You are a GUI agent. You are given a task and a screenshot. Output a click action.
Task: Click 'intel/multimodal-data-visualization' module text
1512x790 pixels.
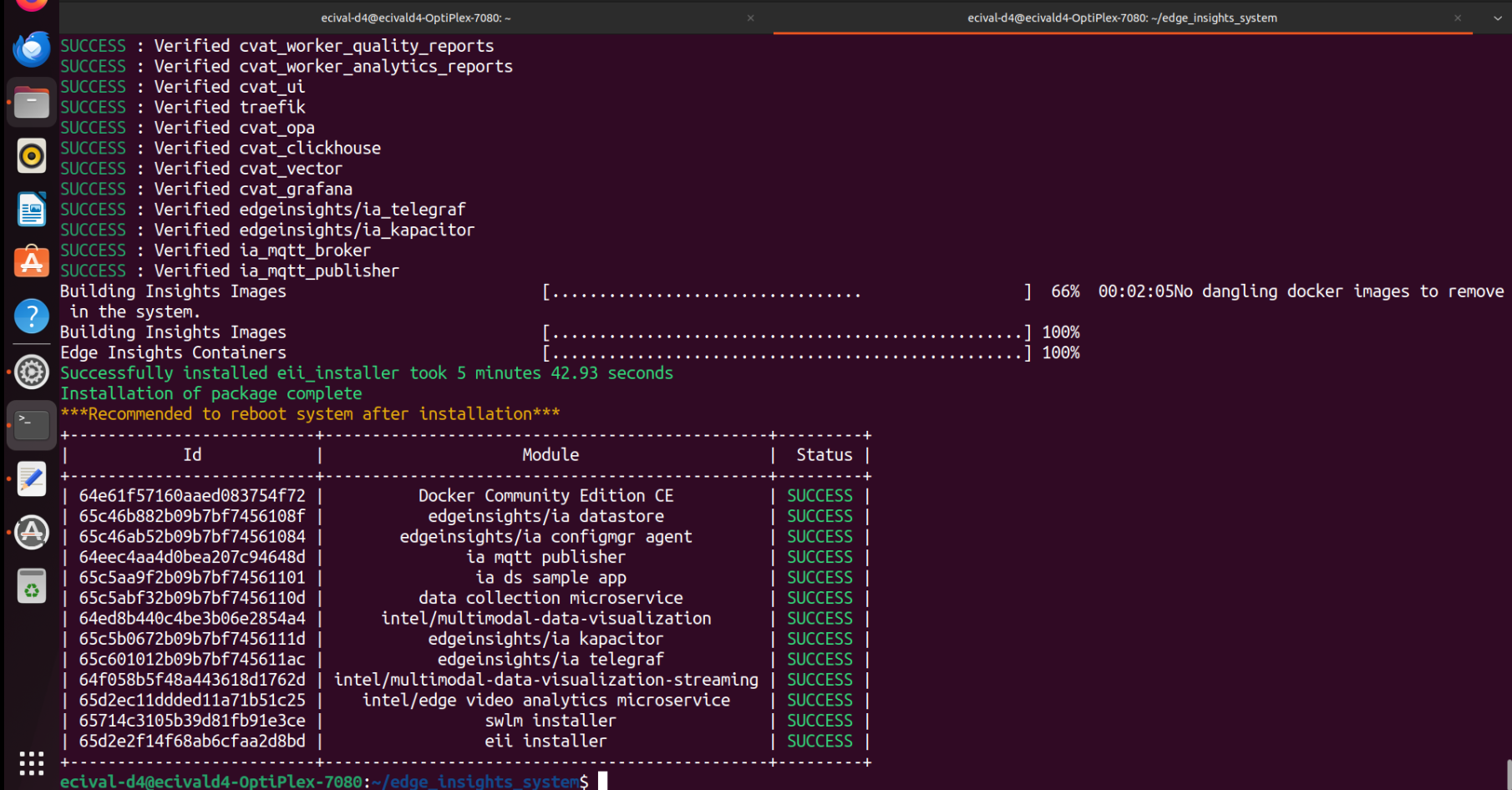pyautogui.click(x=545, y=619)
